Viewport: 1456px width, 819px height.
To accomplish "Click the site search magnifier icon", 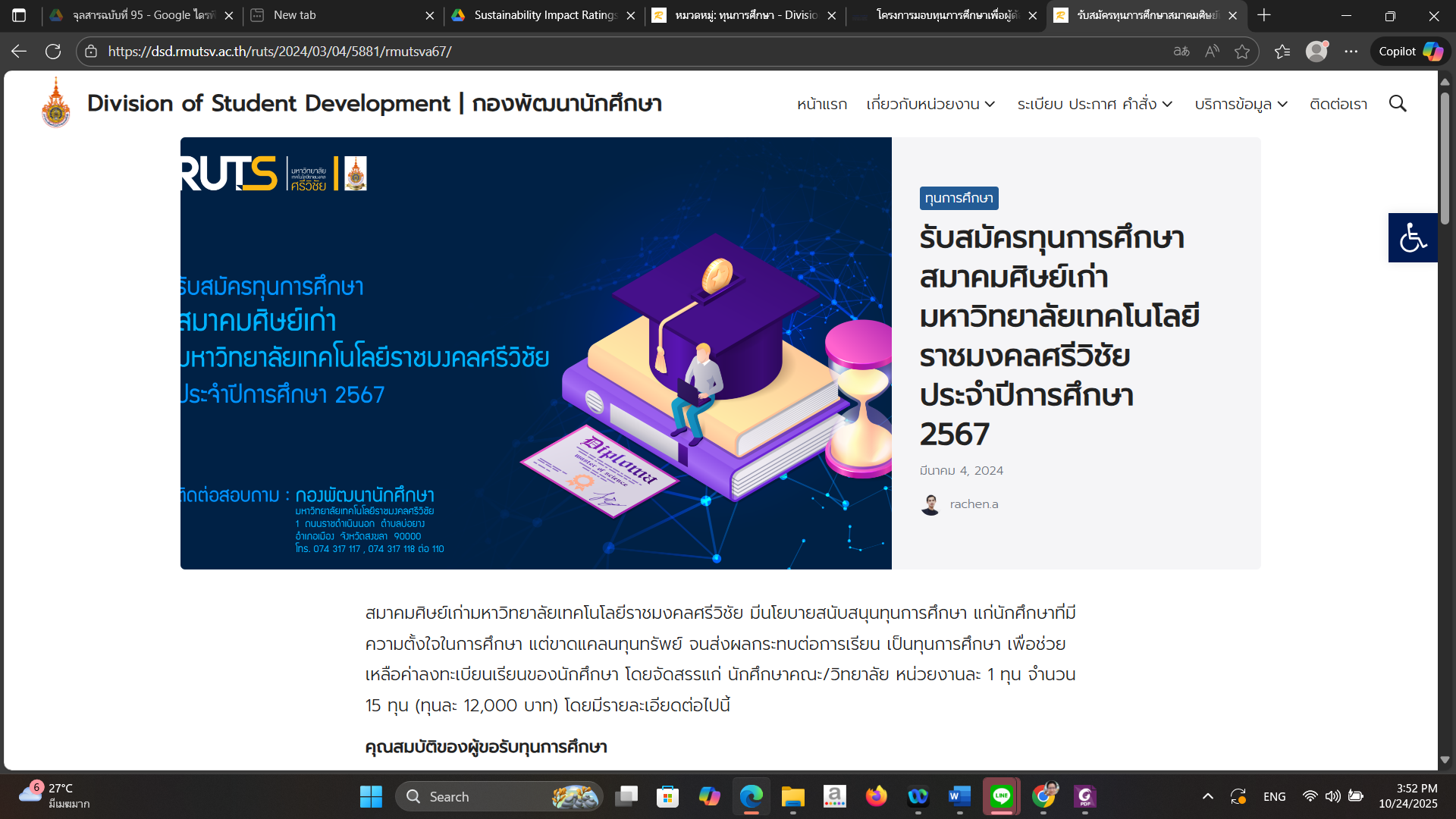I will [x=1398, y=104].
